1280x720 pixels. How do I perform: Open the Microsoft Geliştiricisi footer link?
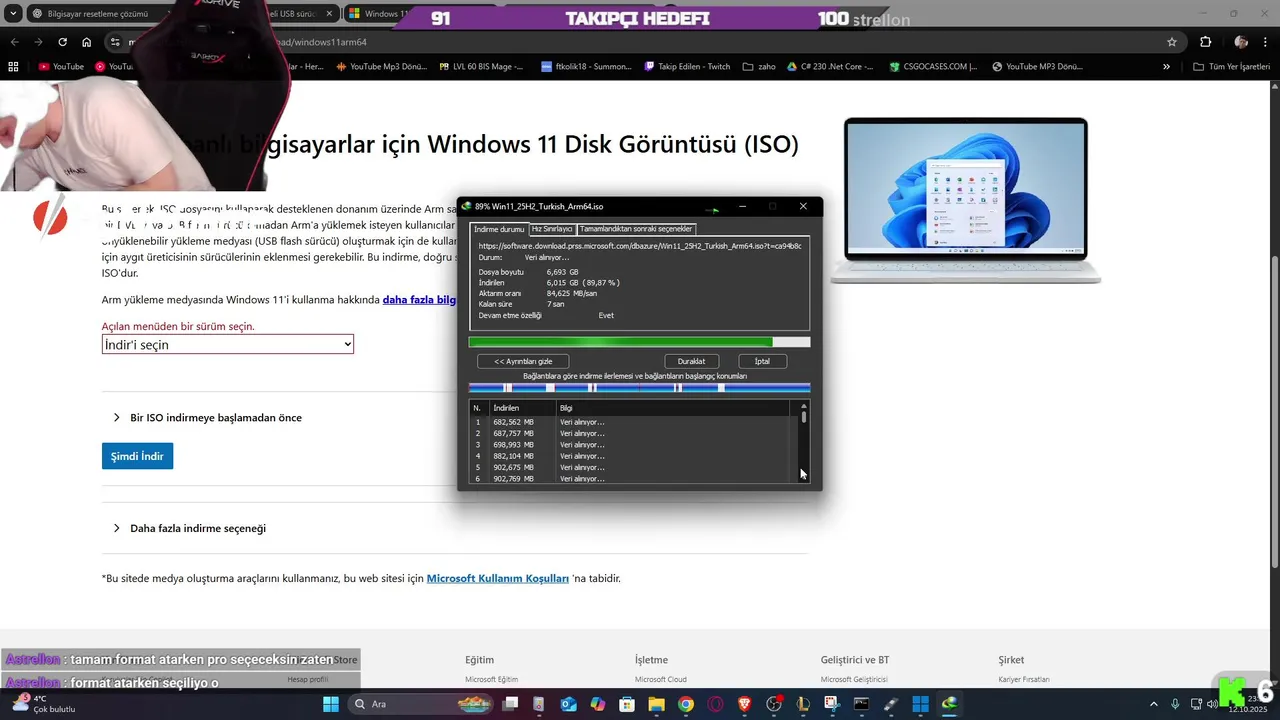[854, 679]
